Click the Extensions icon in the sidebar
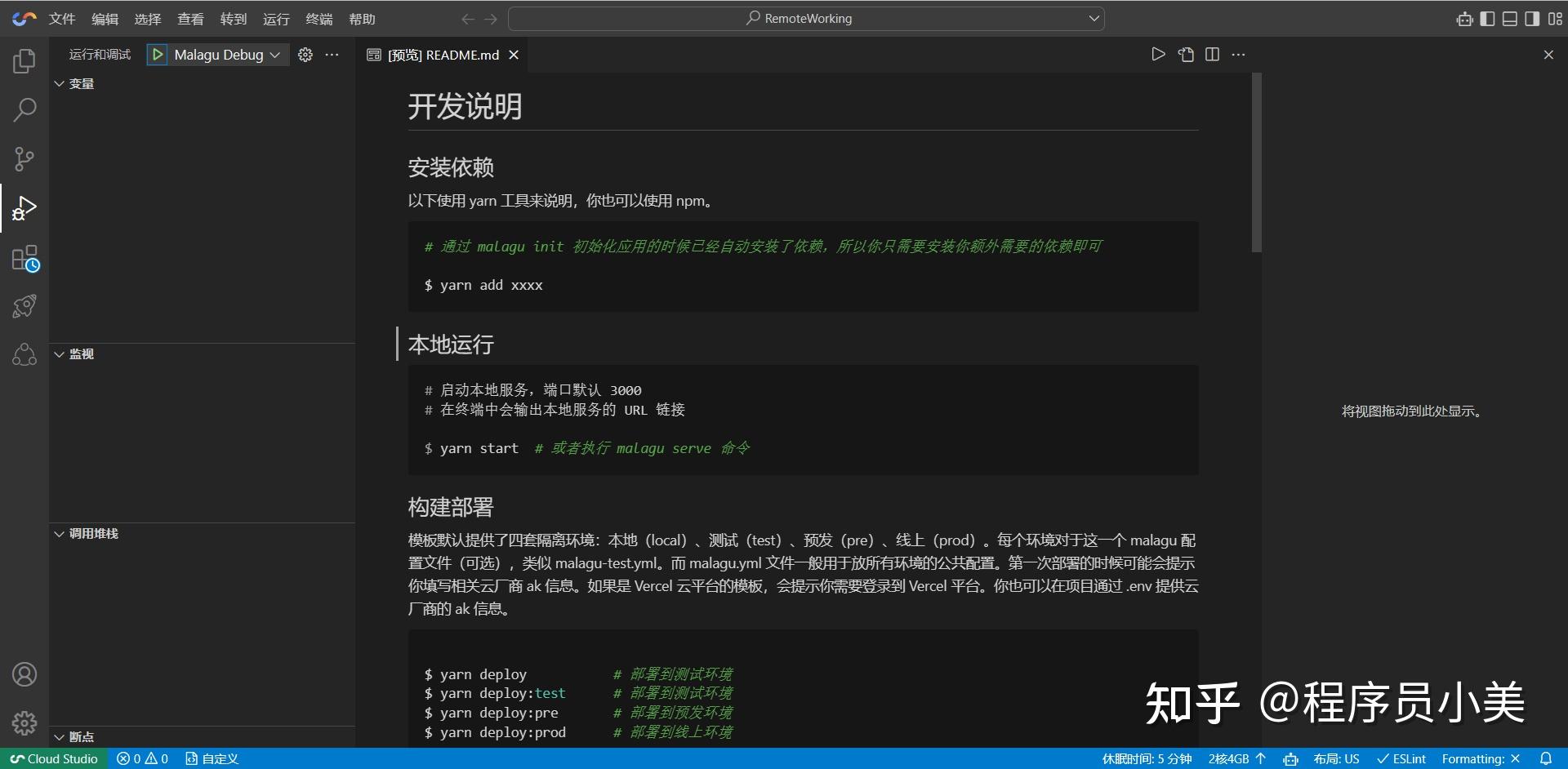 point(24,257)
